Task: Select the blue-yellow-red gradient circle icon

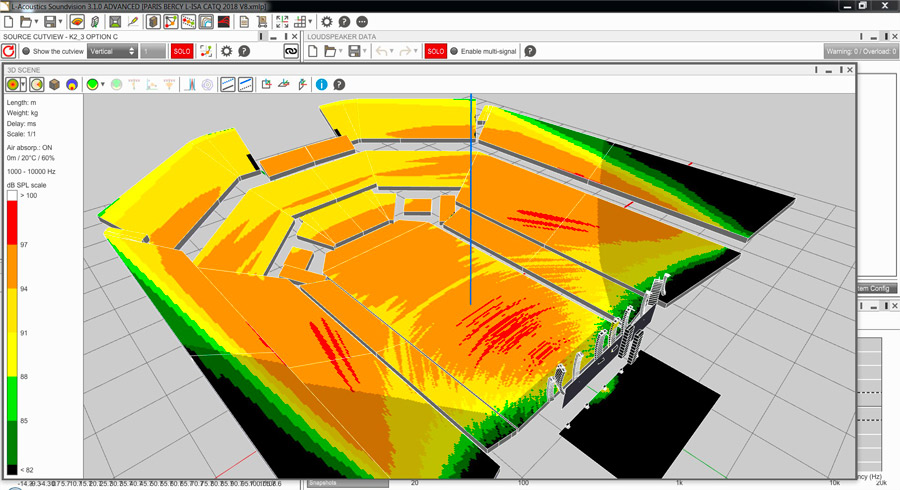Action: point(72,85)
